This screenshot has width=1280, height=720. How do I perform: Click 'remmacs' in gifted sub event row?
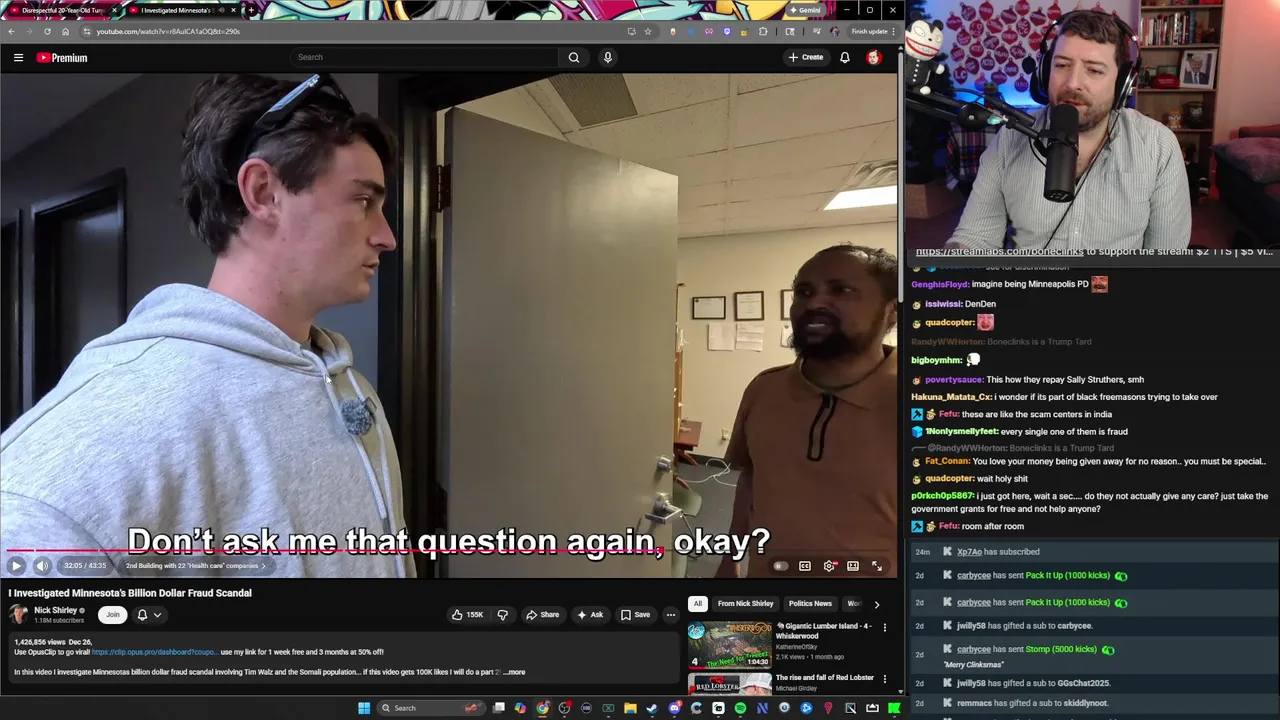point(974,703)
